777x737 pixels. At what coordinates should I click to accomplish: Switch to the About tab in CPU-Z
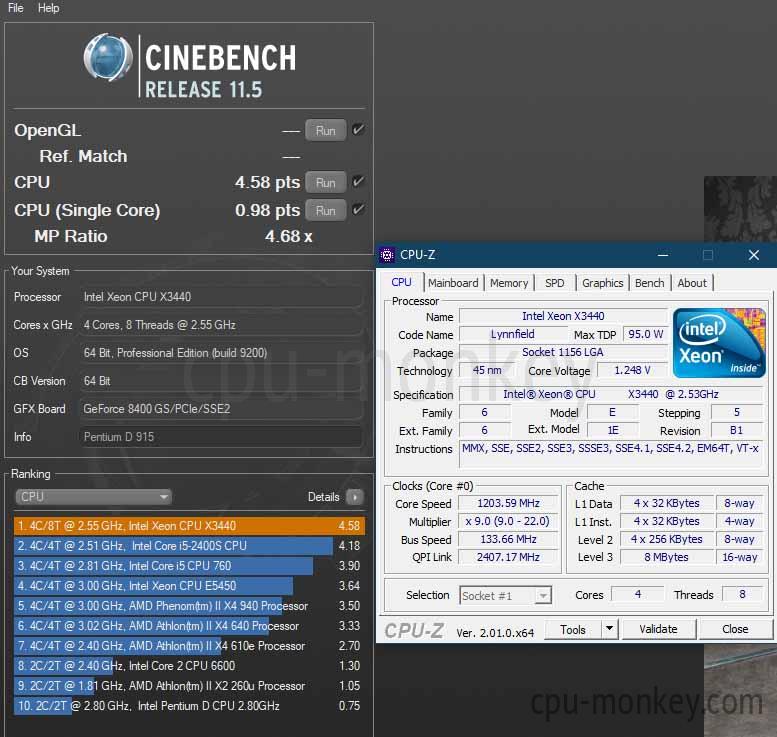692,283
